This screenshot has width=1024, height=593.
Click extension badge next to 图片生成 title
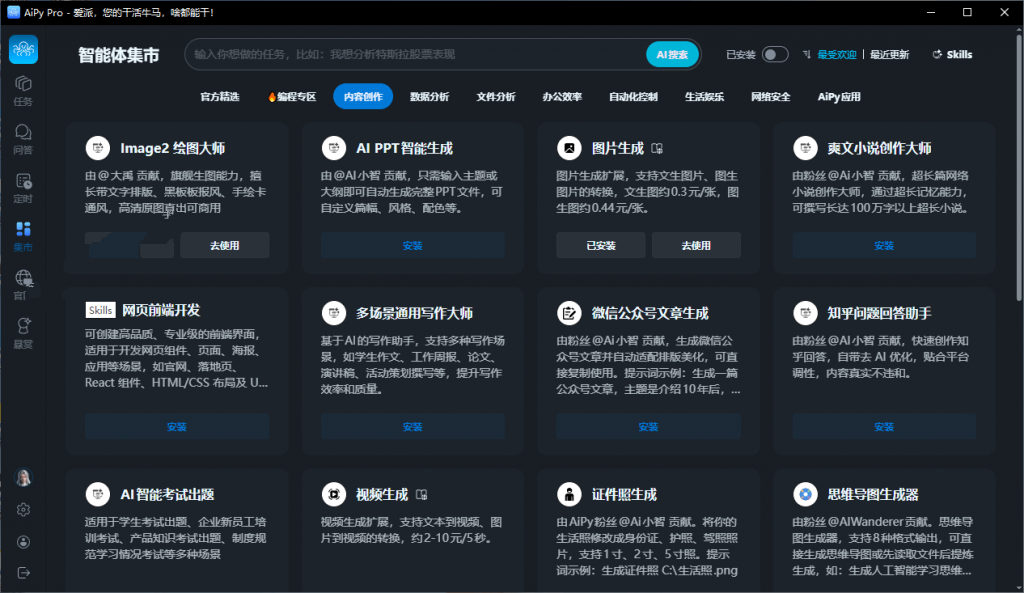(657, 149)
